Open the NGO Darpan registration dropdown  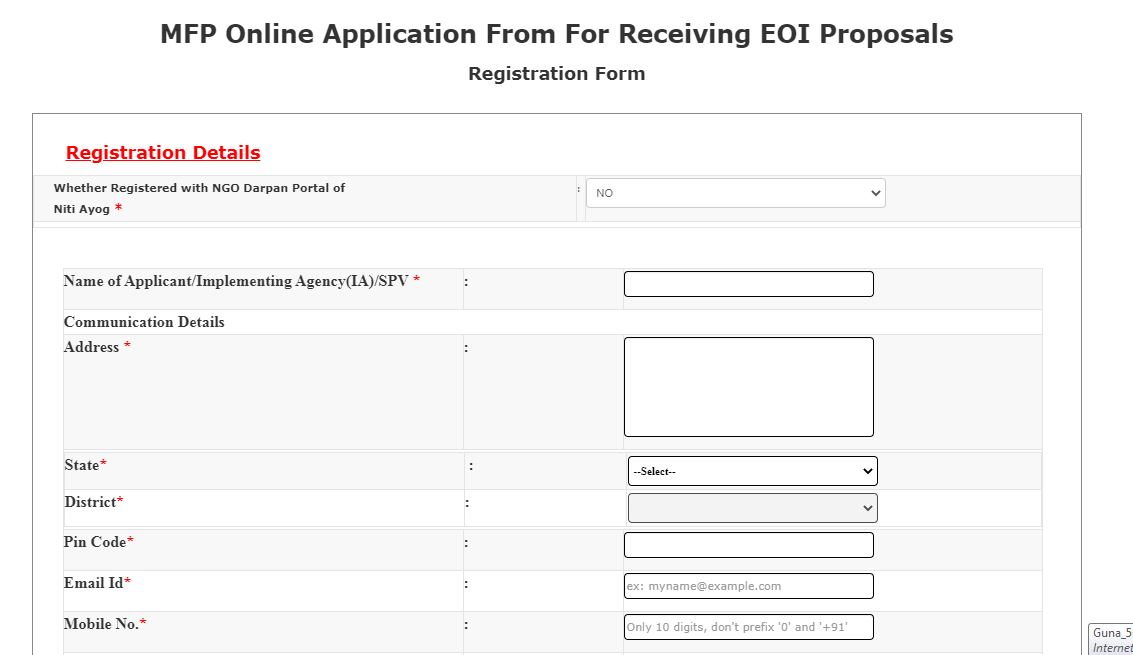735,193
